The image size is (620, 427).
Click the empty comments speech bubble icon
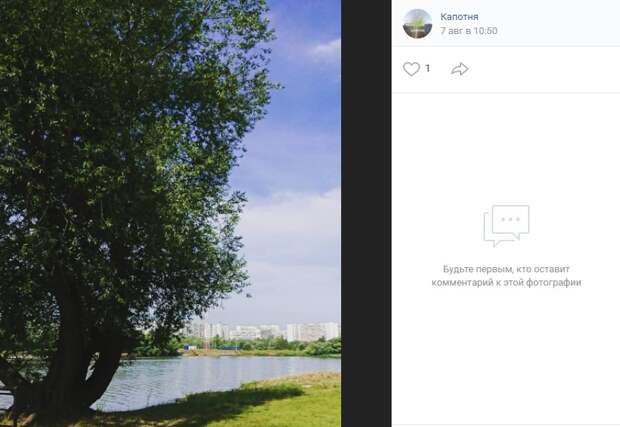pos(506,226)
